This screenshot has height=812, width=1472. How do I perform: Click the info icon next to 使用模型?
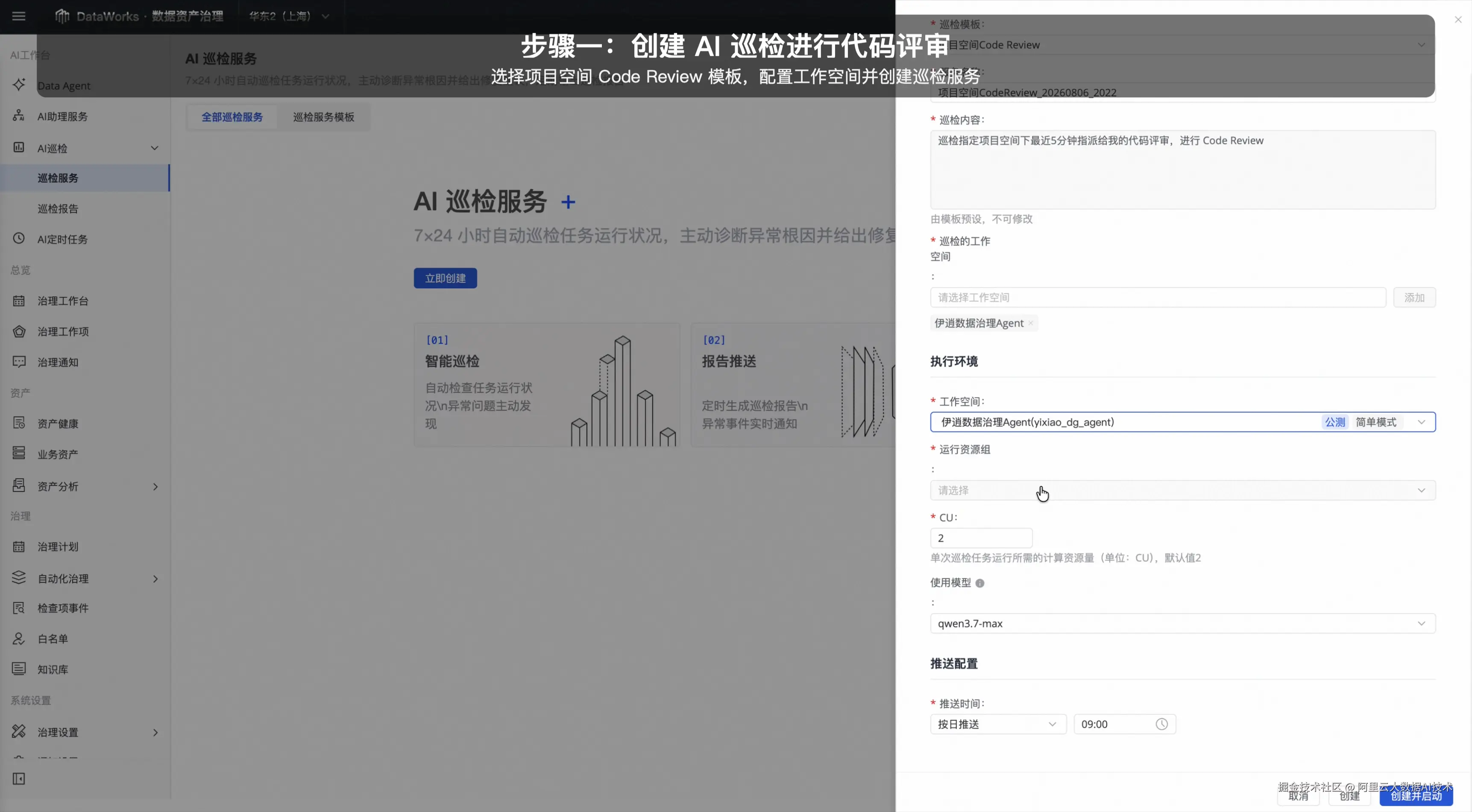[x=980, y=583]
